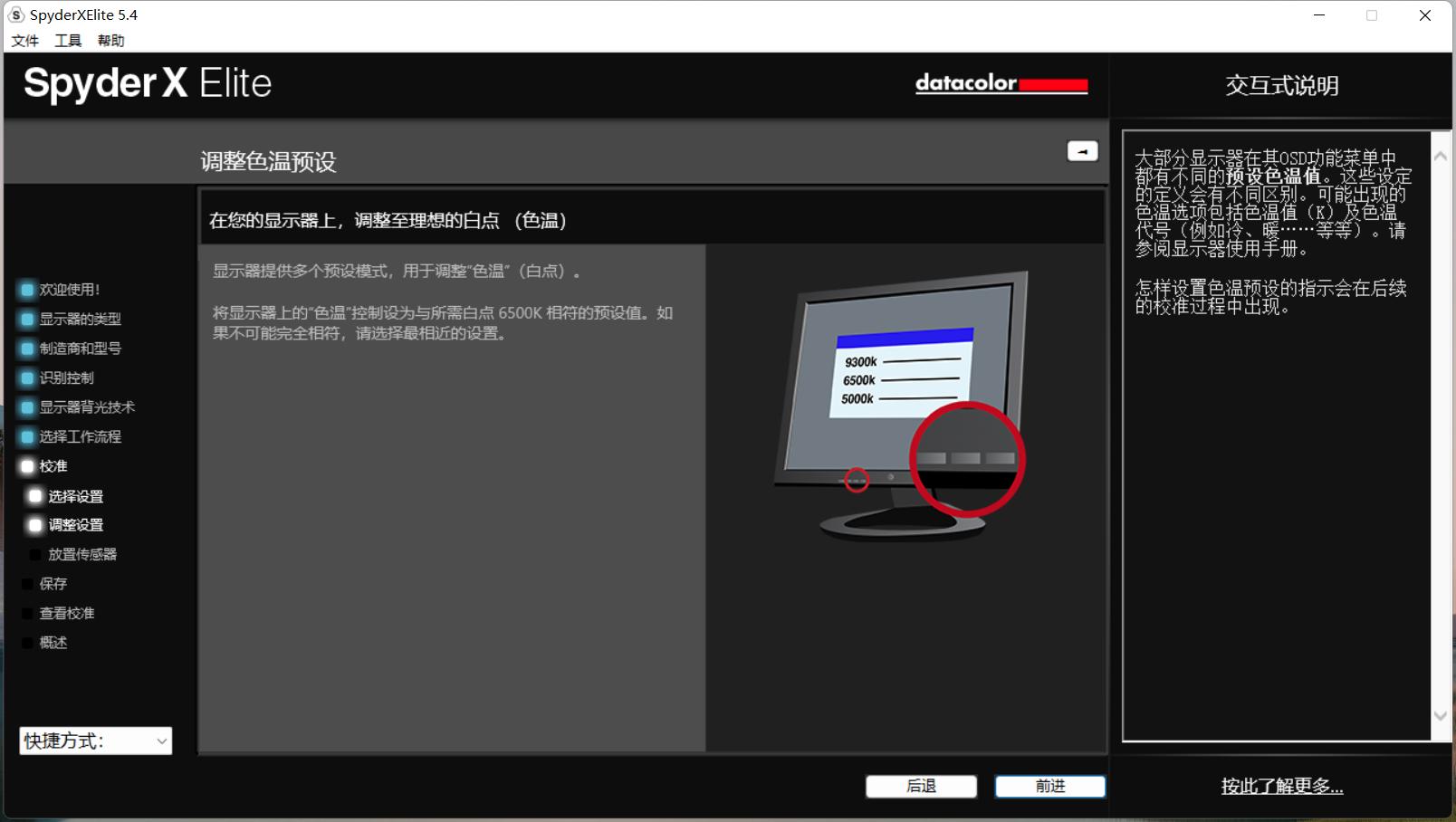Click the 后退 button

click(x=921, y=786)
